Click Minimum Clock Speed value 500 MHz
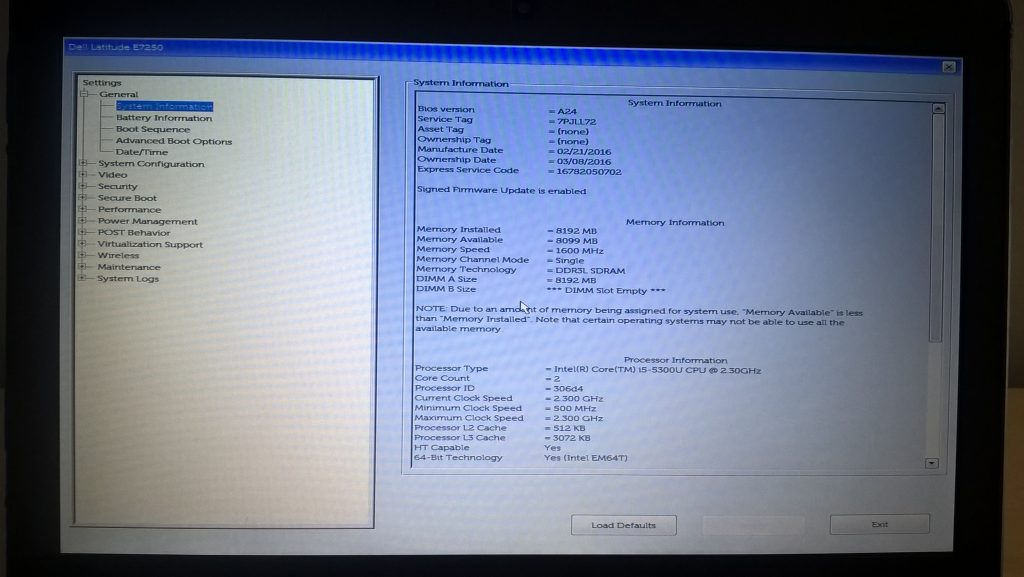The width and height of the screenshot is (1024, 577). [x=575, y=409]
